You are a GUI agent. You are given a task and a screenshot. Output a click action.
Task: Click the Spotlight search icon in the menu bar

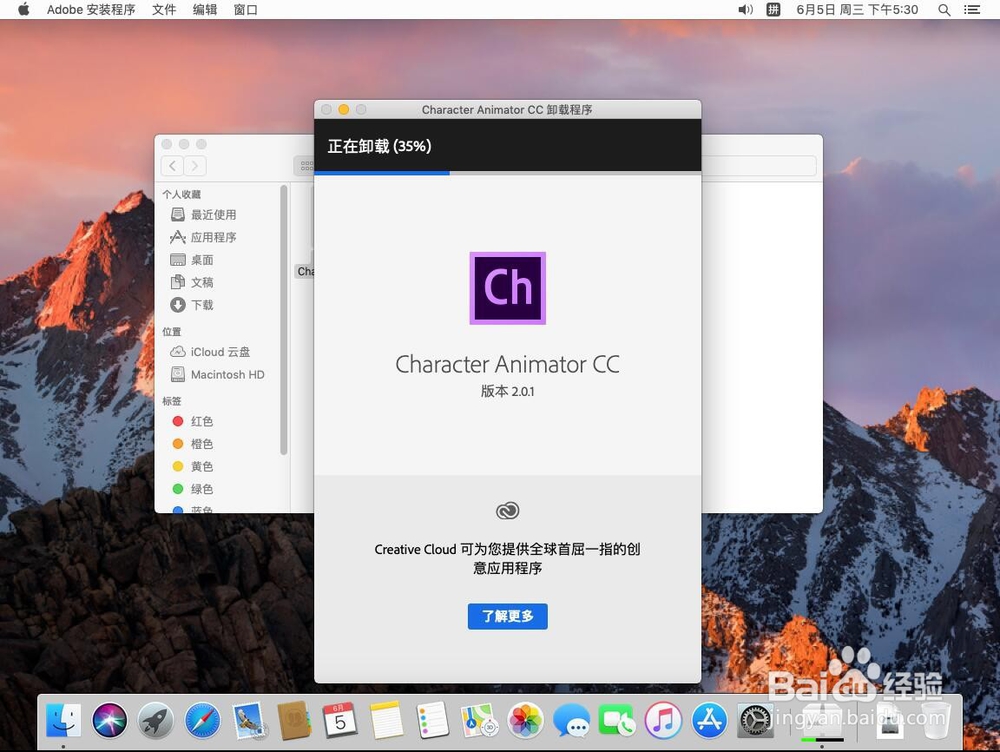coord(943,10)
